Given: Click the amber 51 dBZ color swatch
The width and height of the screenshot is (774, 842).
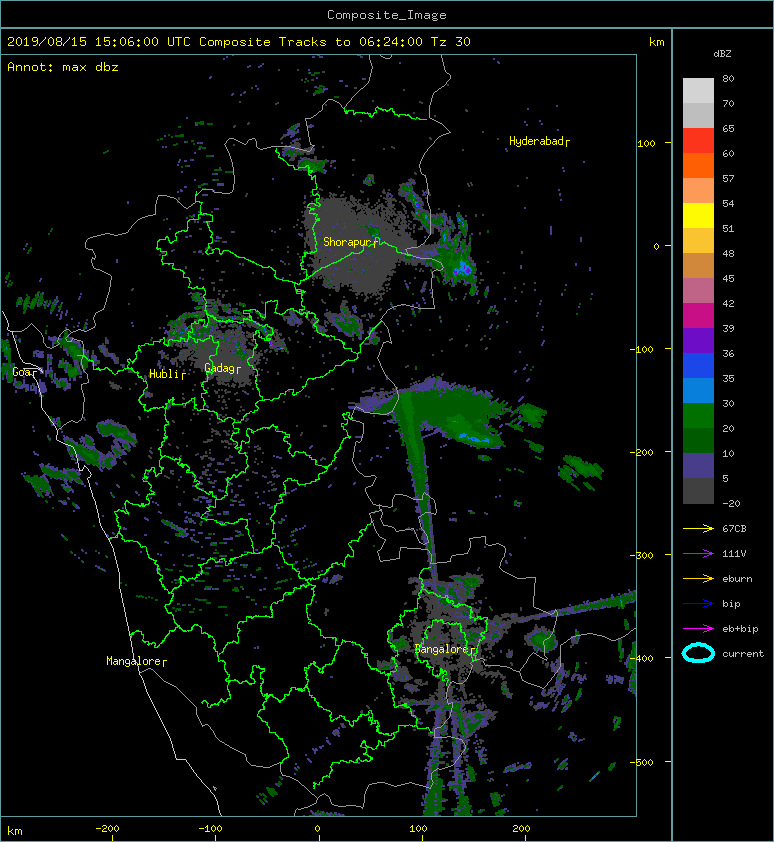Looking at the screenshot, I should (x=698, y=241).
